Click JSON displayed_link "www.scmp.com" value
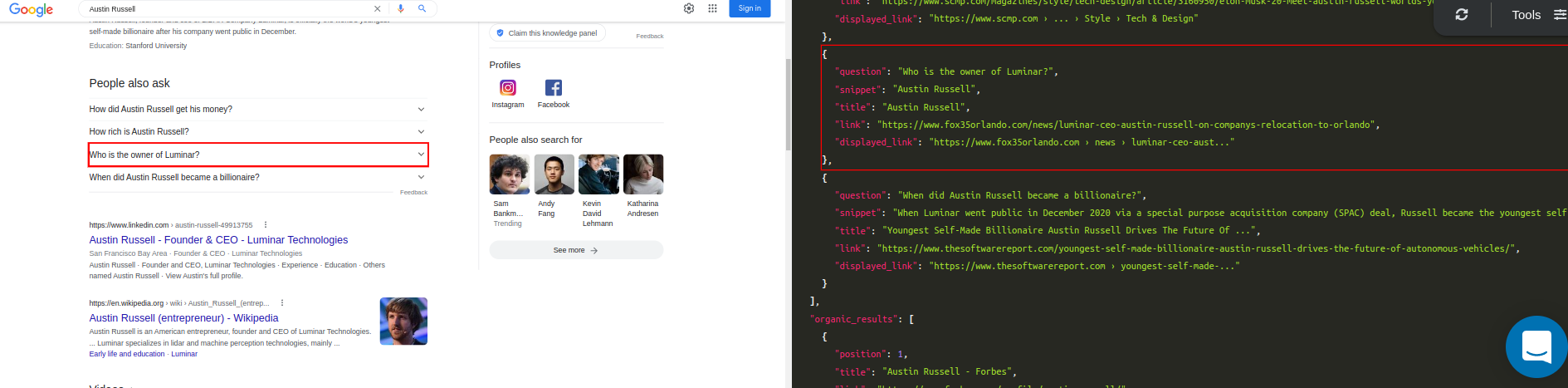 pos(1064,18)
